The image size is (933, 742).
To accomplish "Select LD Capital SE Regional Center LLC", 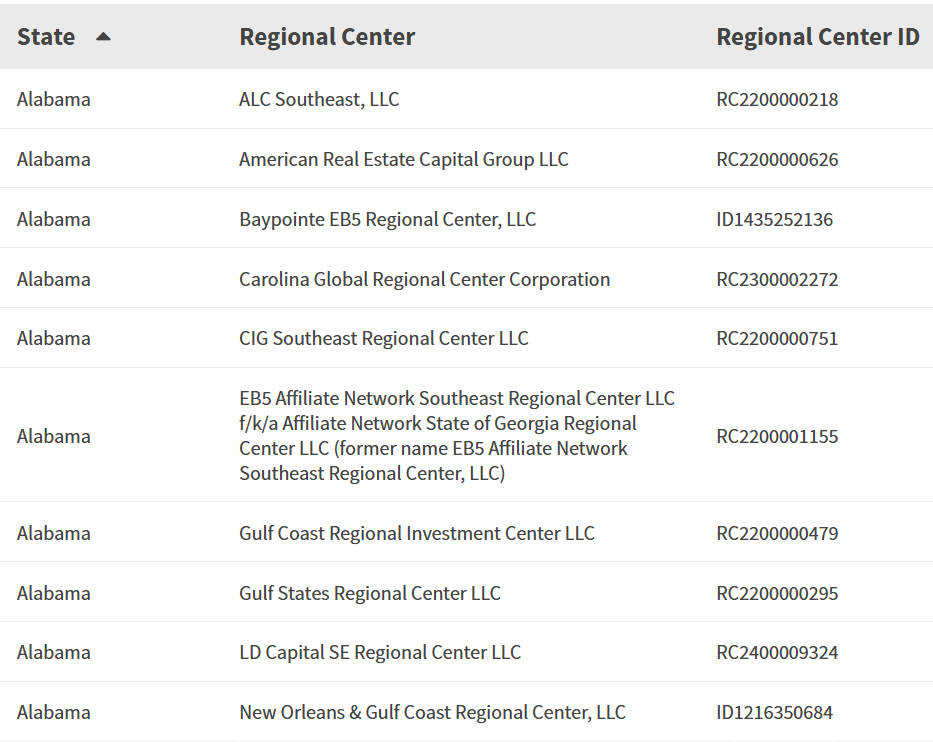I will point(379,652).
